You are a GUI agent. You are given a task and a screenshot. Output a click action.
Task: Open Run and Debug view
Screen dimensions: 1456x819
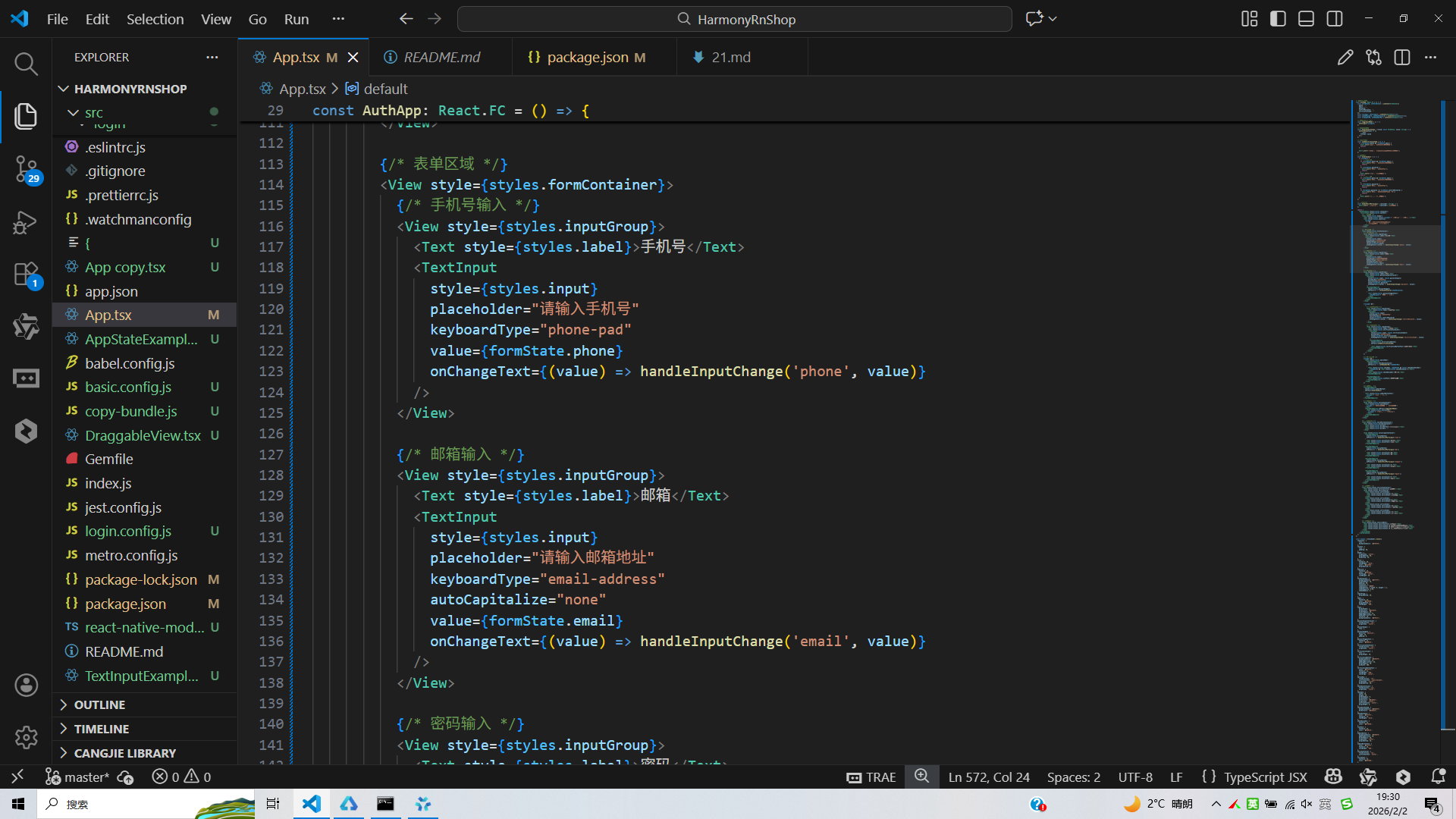tap(26, 222)
